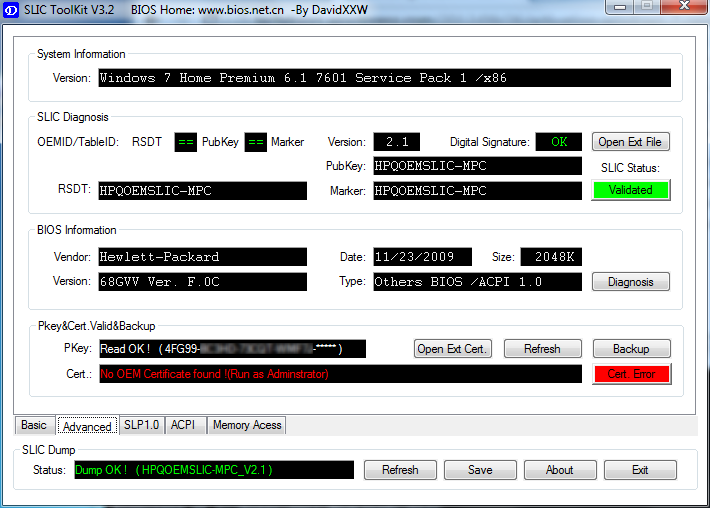Click the Dump OK! status field
Viewport: 710px width, 508px height.
(214, 470)
